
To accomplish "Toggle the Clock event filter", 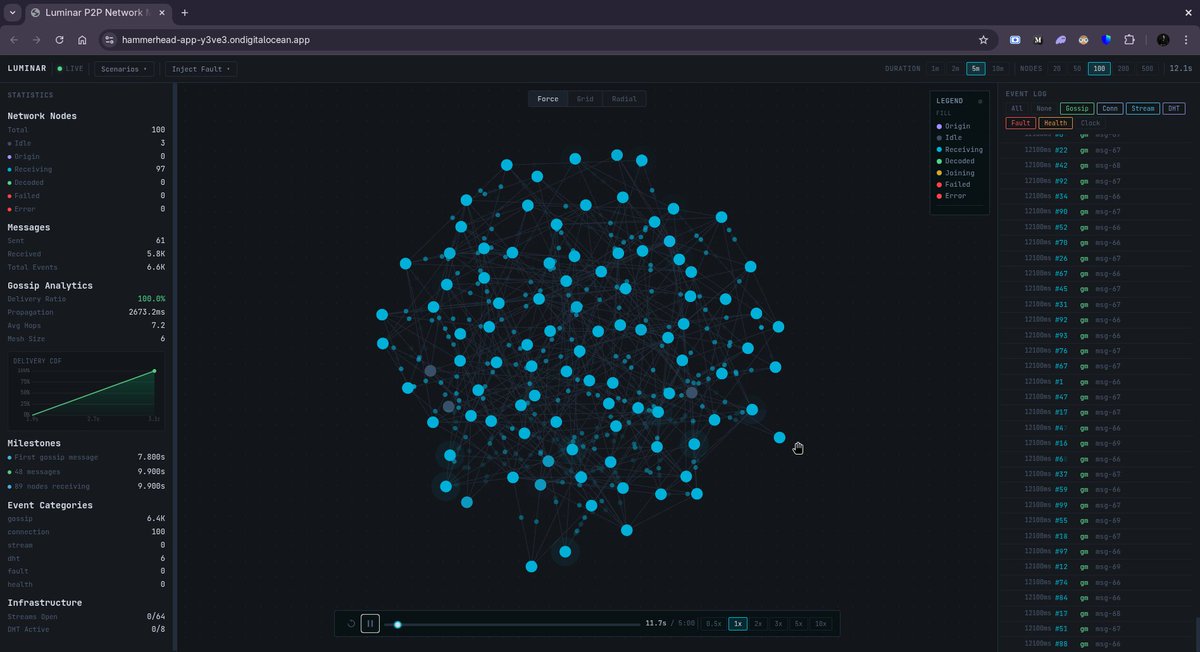I will [x=1090, y=123].
